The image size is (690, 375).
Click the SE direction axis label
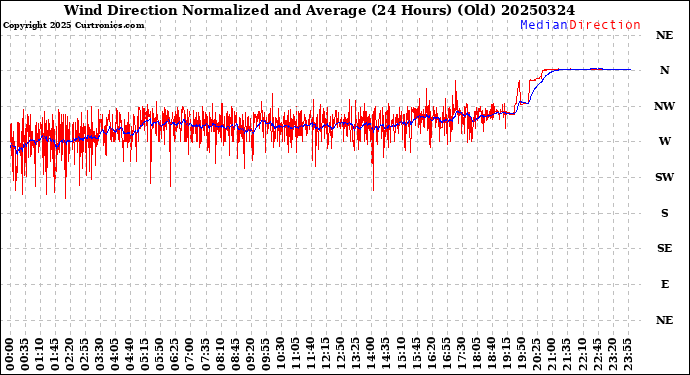(664, 249)
